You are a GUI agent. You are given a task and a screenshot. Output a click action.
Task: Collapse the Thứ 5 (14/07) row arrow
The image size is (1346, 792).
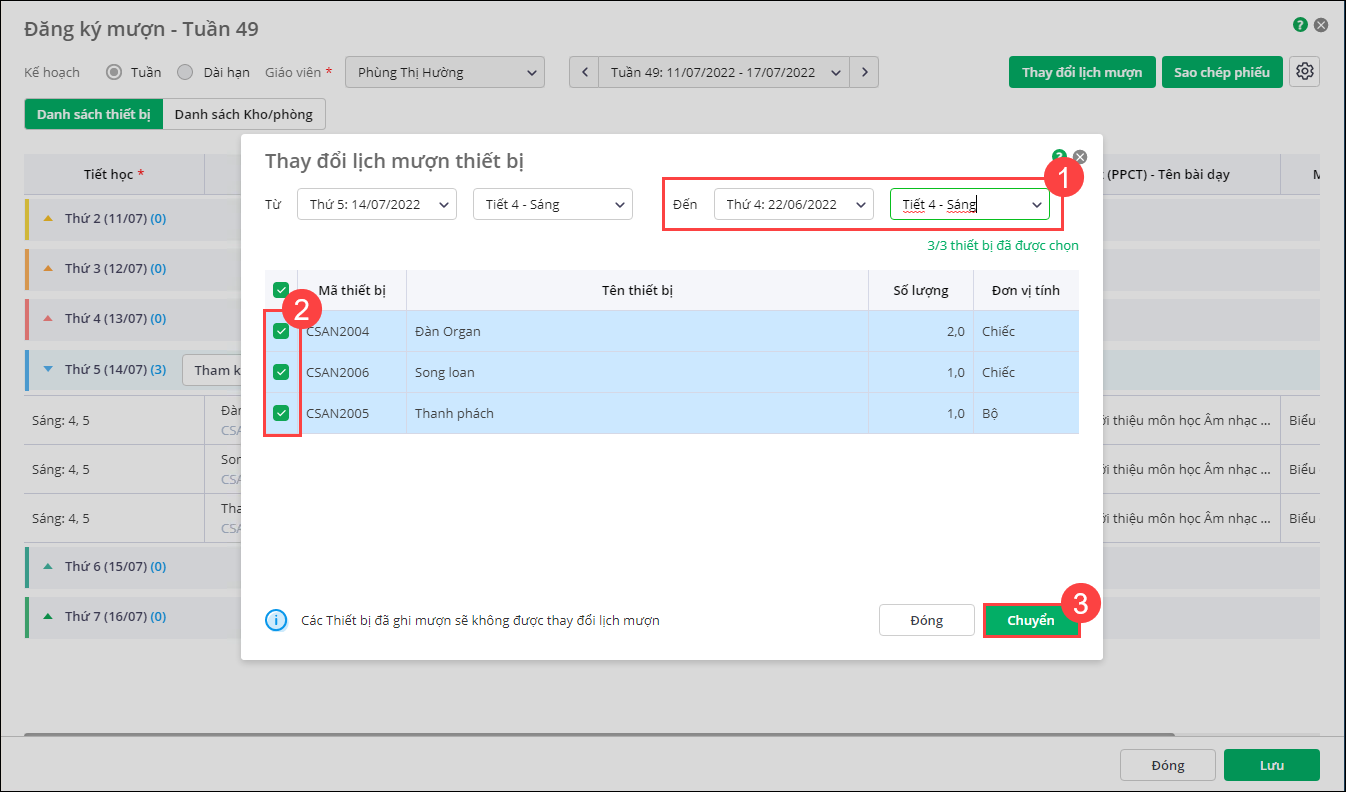point(48,369)
